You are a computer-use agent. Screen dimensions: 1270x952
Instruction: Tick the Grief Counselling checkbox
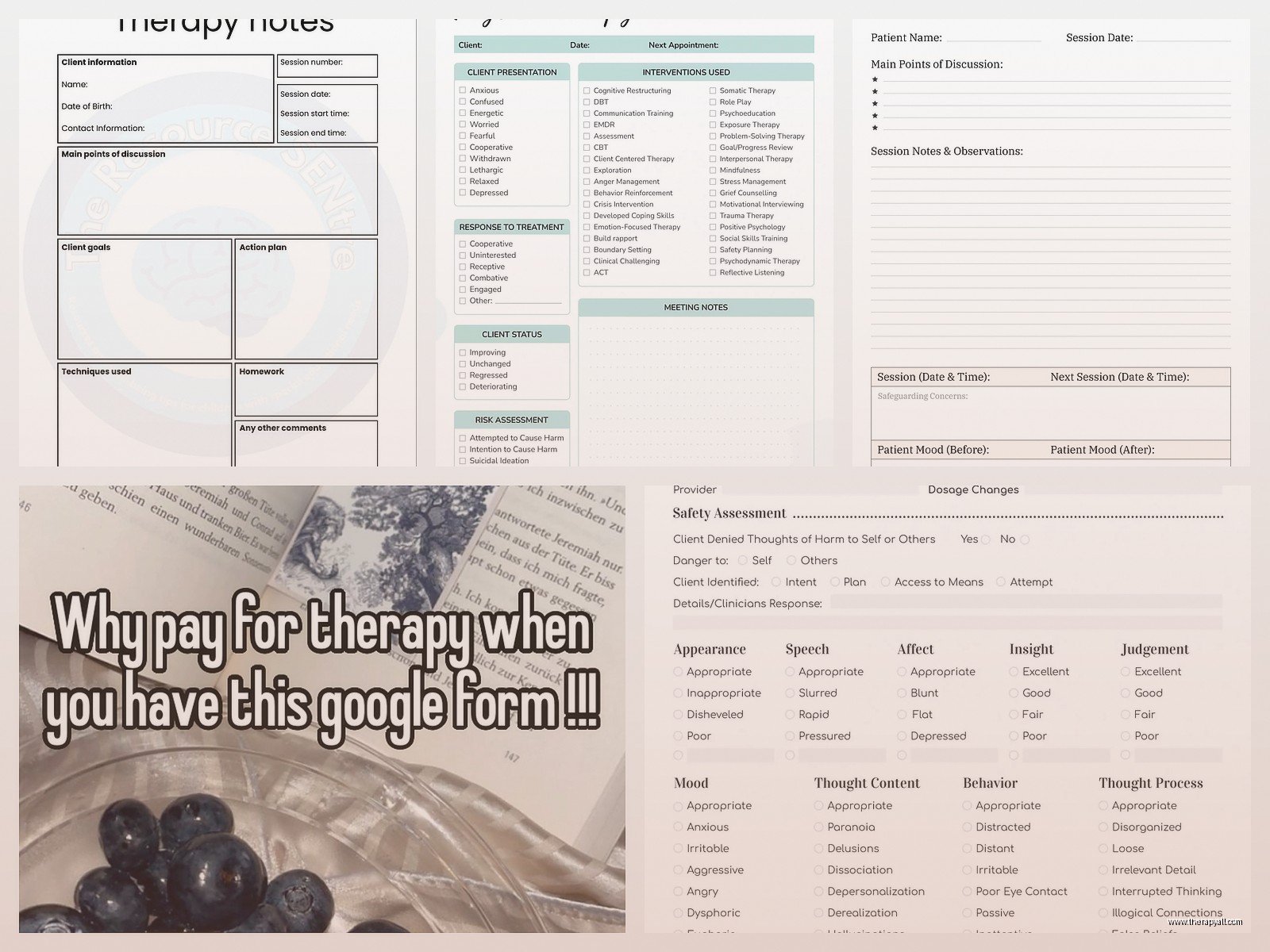pos(713,193)
